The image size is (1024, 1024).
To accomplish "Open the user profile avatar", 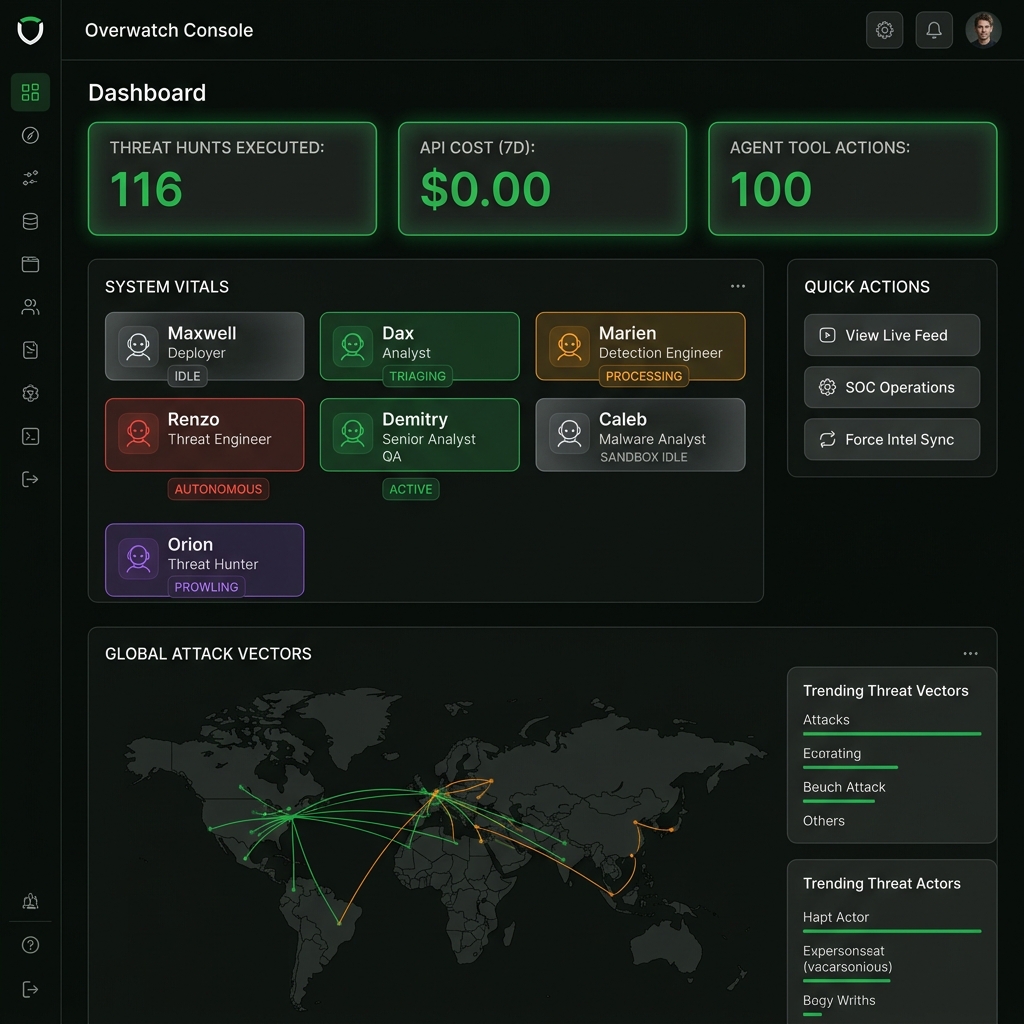I will pyautogui.click(x=984, y=30).
